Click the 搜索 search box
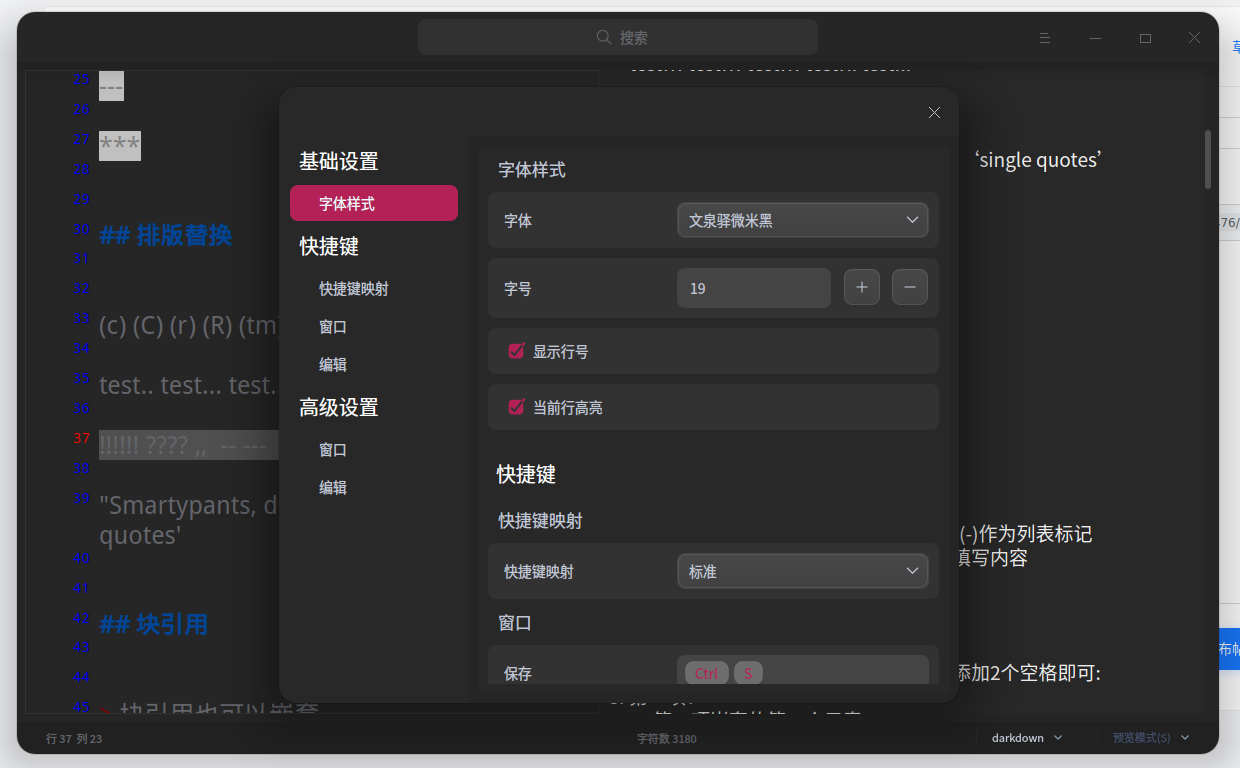Image resolution: width=1240 pixels, height=768 pixels. click(x=618, y=37)
